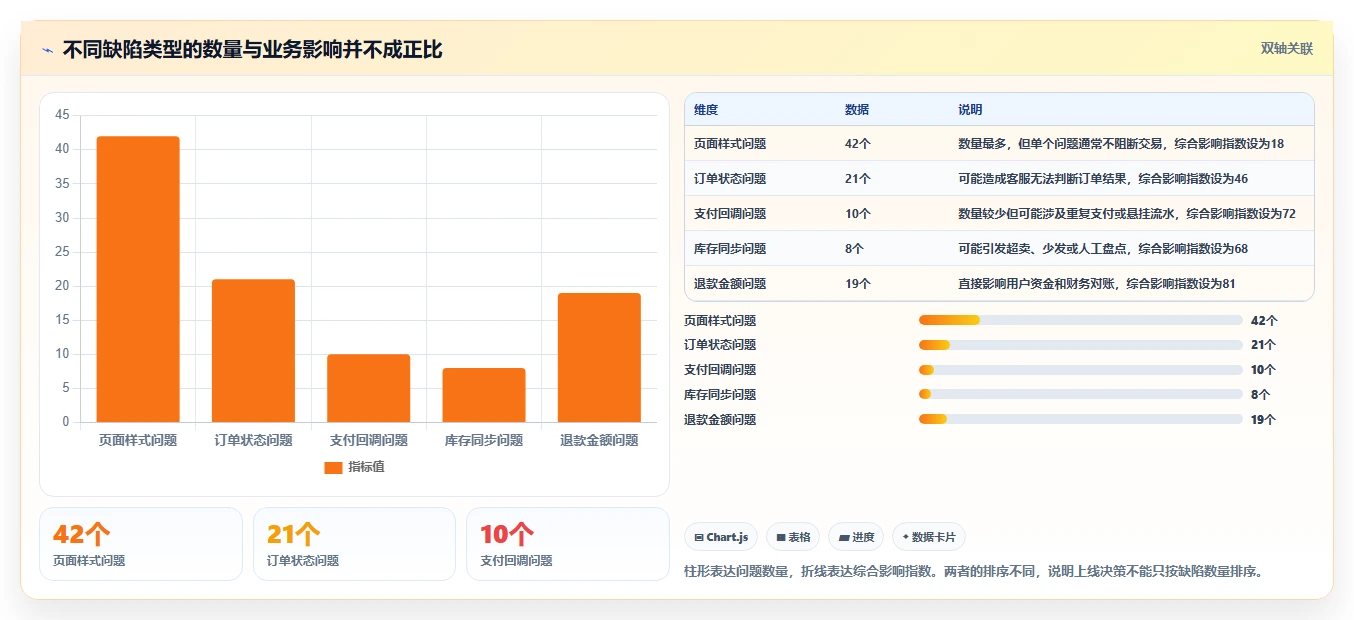Screen dimensions: 1354x620
Task: Click the 页面样式问题 progress bar
Action: click(x=1081, y=320)
